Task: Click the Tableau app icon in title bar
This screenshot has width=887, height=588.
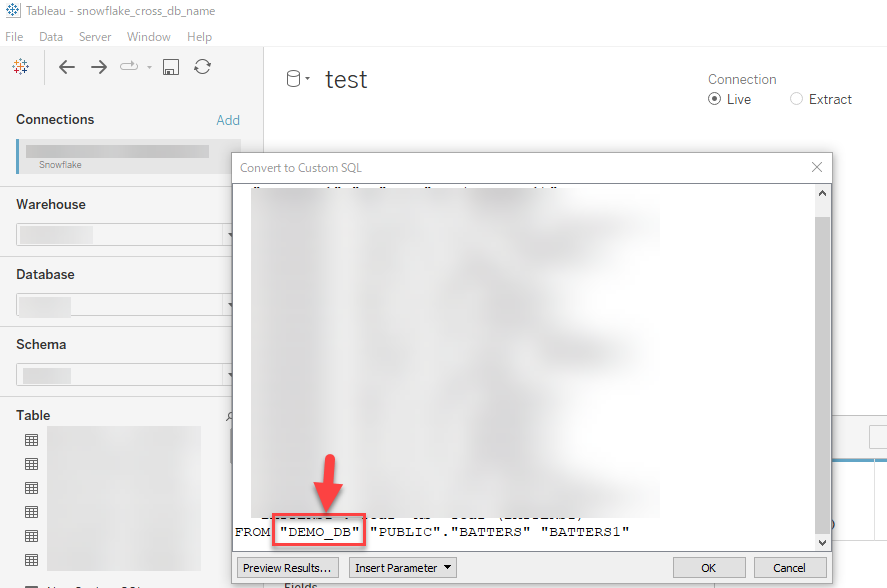Action: [x=12, y=10]
